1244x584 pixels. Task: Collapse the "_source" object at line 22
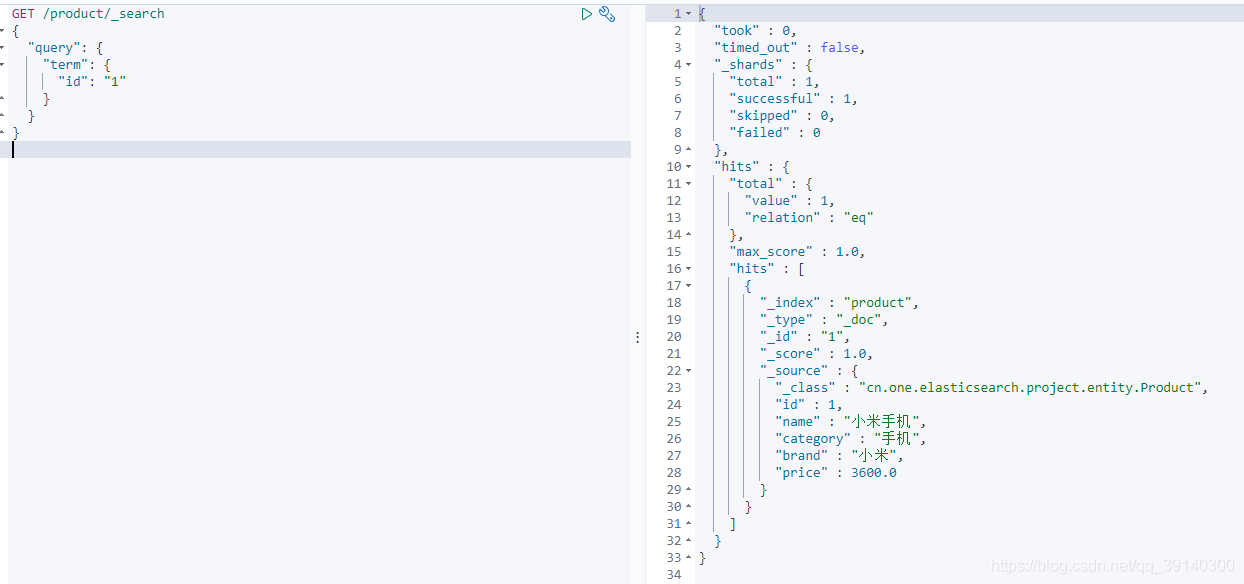688,371
